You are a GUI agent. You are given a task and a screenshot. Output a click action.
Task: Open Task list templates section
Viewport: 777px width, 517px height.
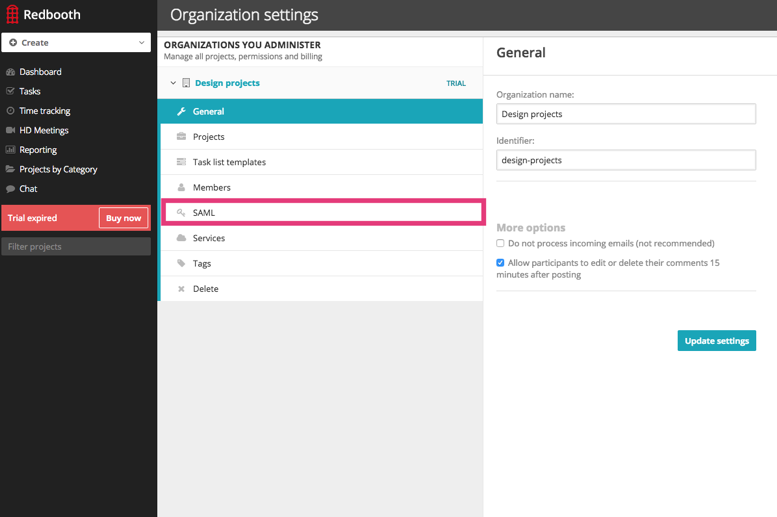click(x=229, y=162)
